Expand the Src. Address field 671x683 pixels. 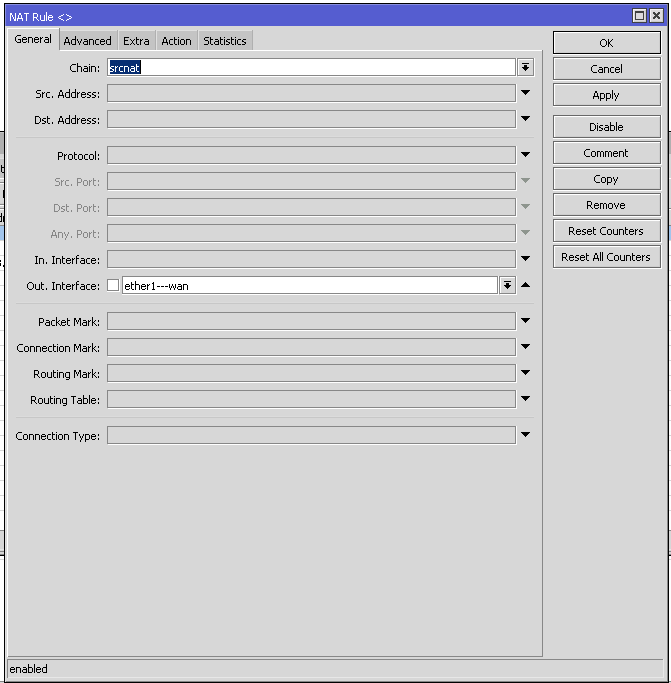(525, 94)
